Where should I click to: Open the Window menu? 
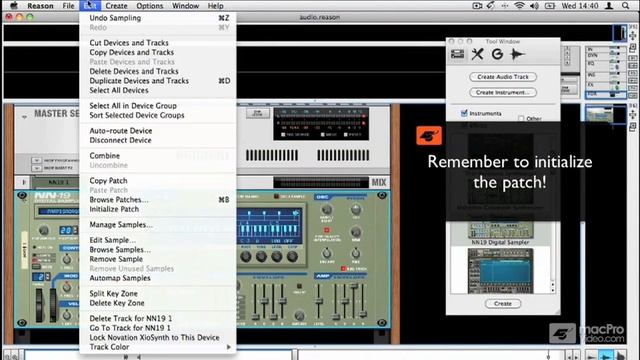point(185,6)
